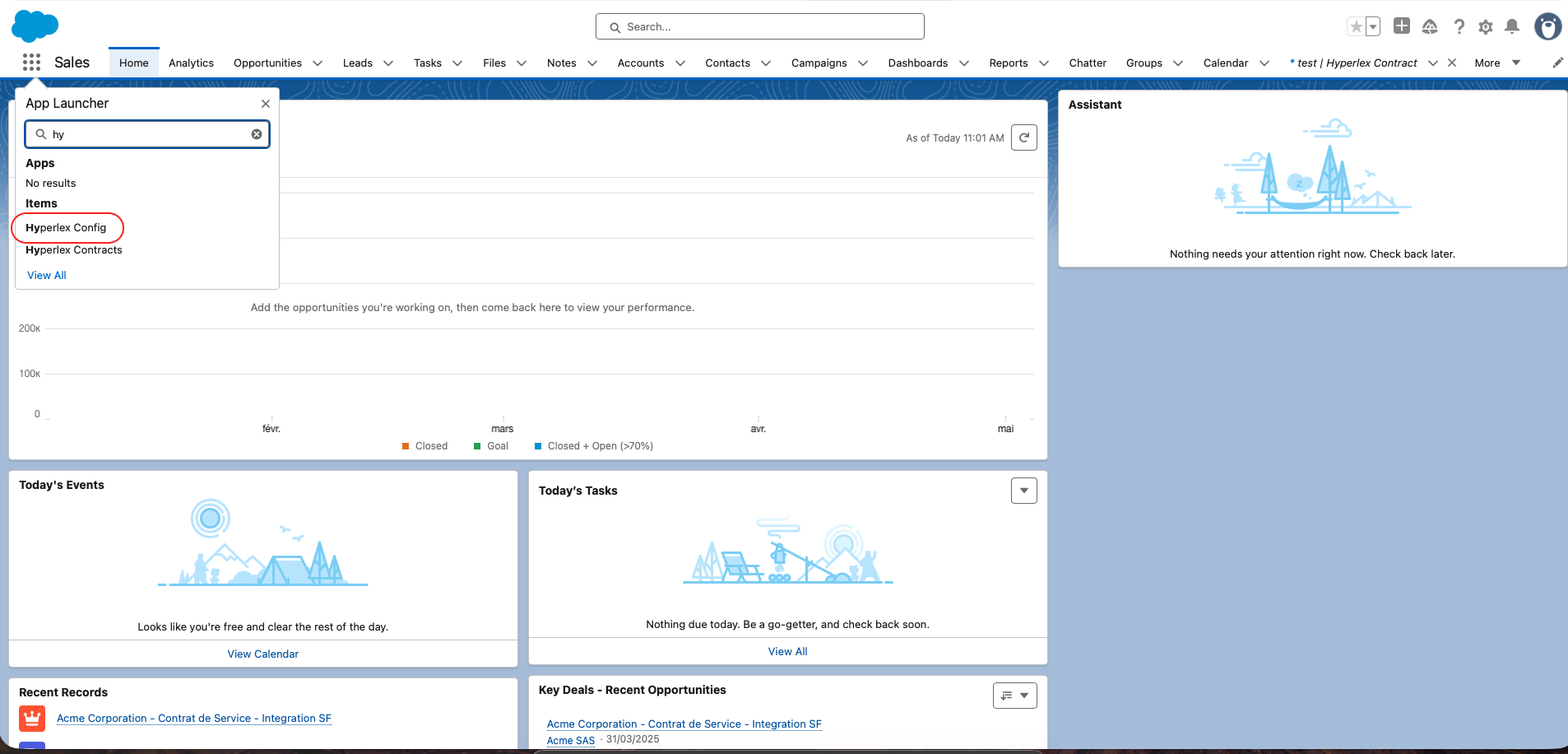Expand the Reports tab chevron

tap(1044, 63)
